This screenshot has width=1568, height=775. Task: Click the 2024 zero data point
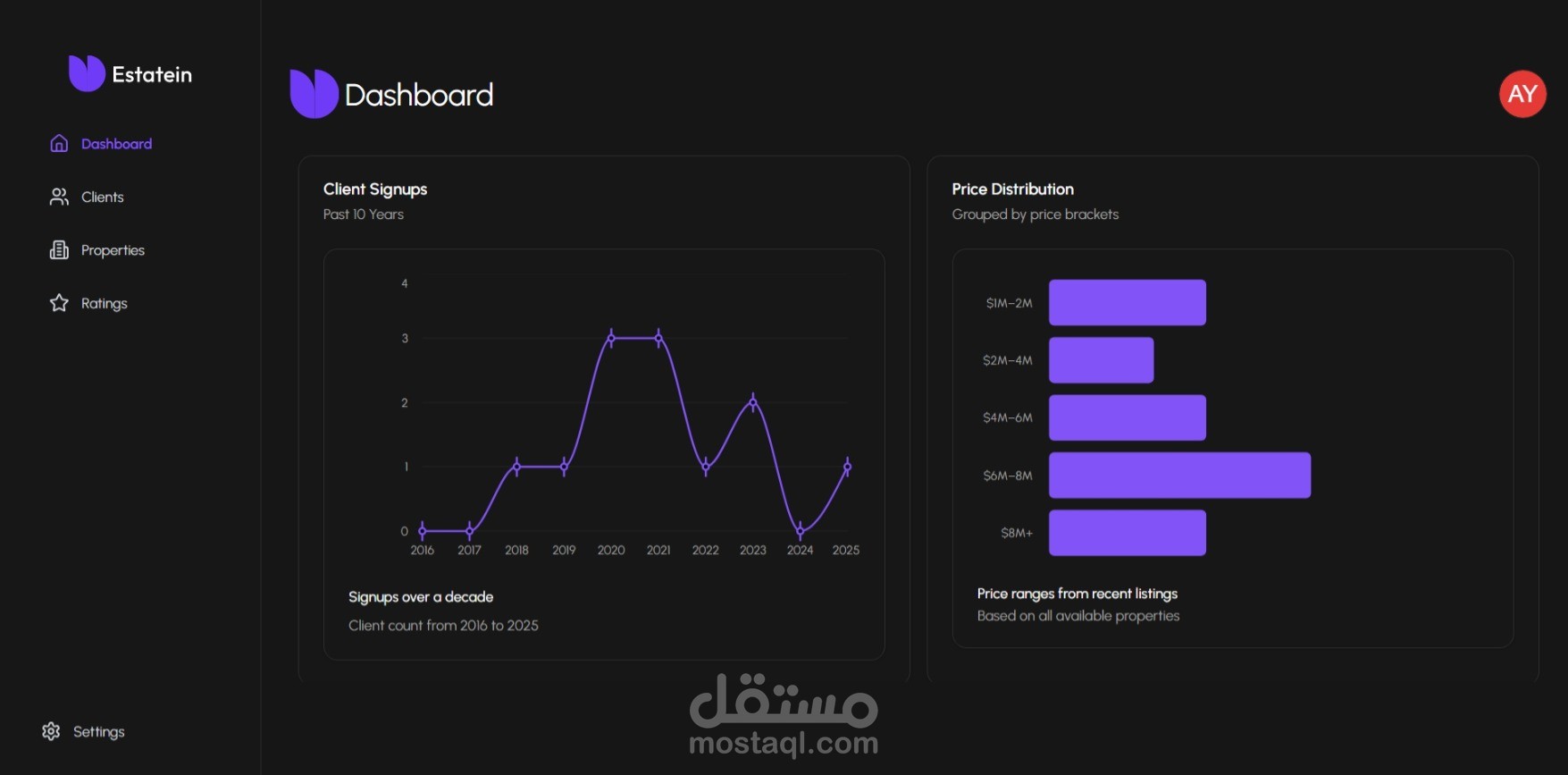[x=801, y=531]
